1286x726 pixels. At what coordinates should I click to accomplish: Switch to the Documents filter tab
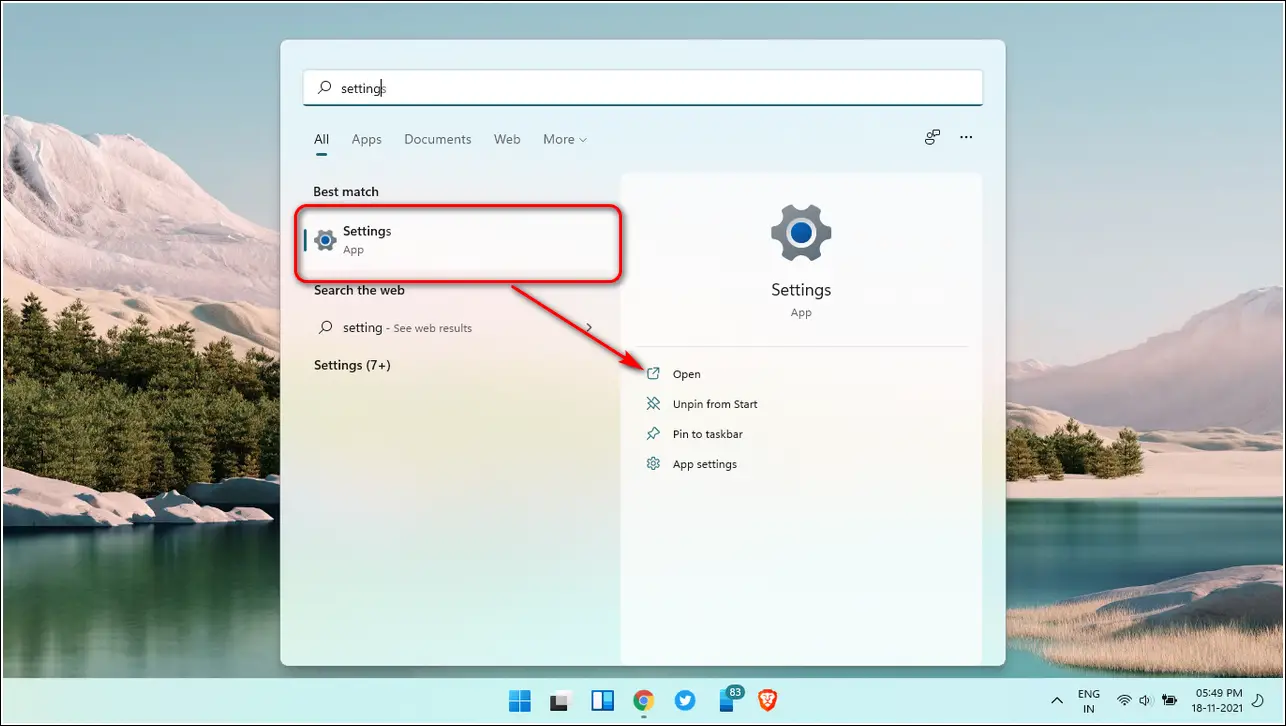pyautogui.click(x=437, y=139)
